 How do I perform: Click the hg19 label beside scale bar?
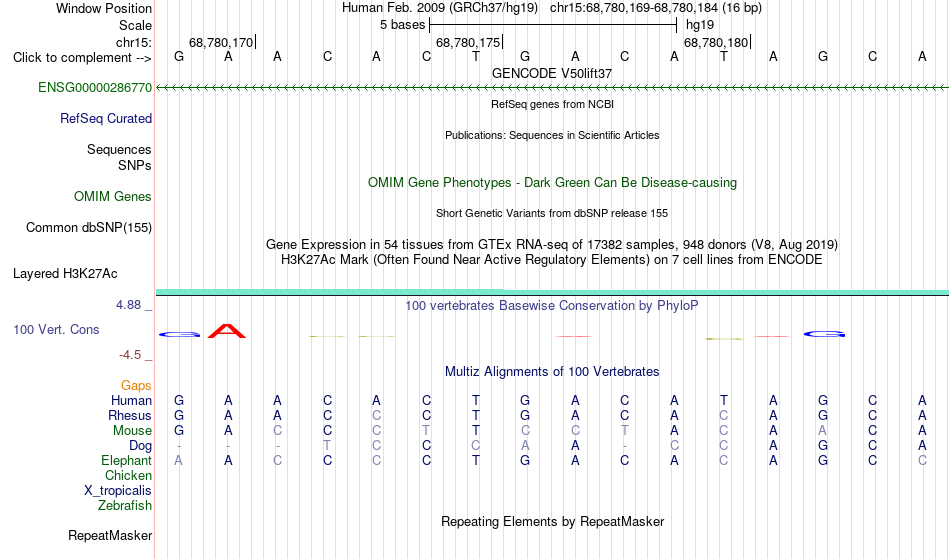coord(700,25)
